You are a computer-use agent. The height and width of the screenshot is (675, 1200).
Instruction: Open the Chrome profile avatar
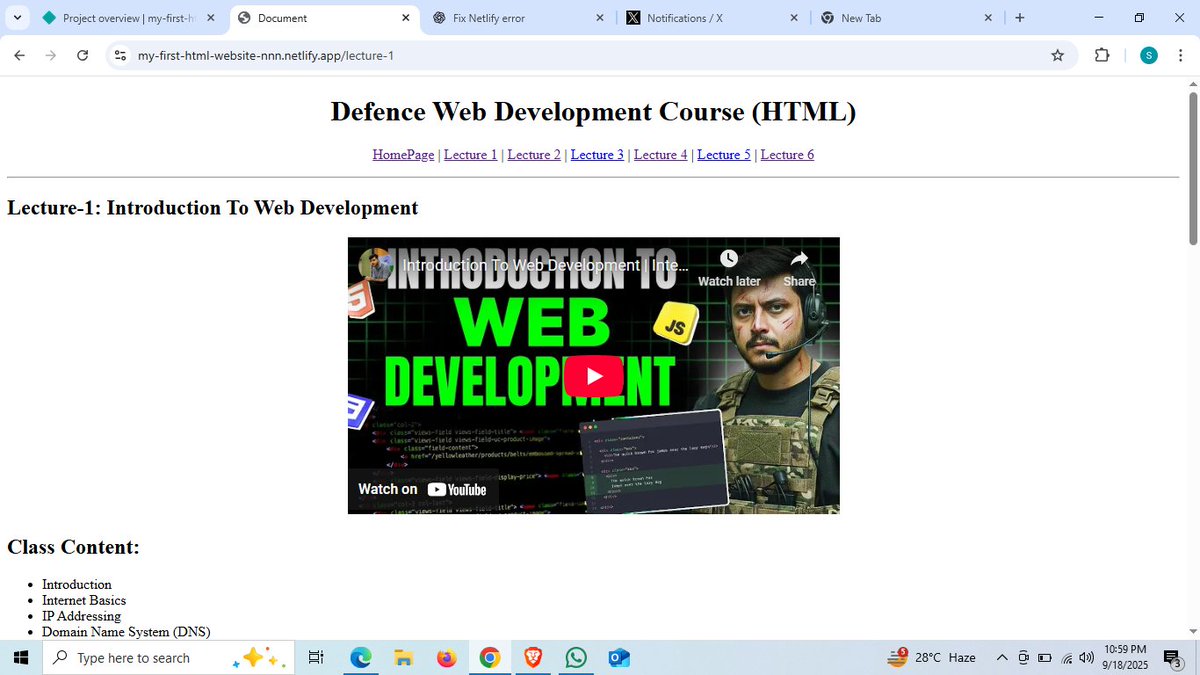(1149, 55)
